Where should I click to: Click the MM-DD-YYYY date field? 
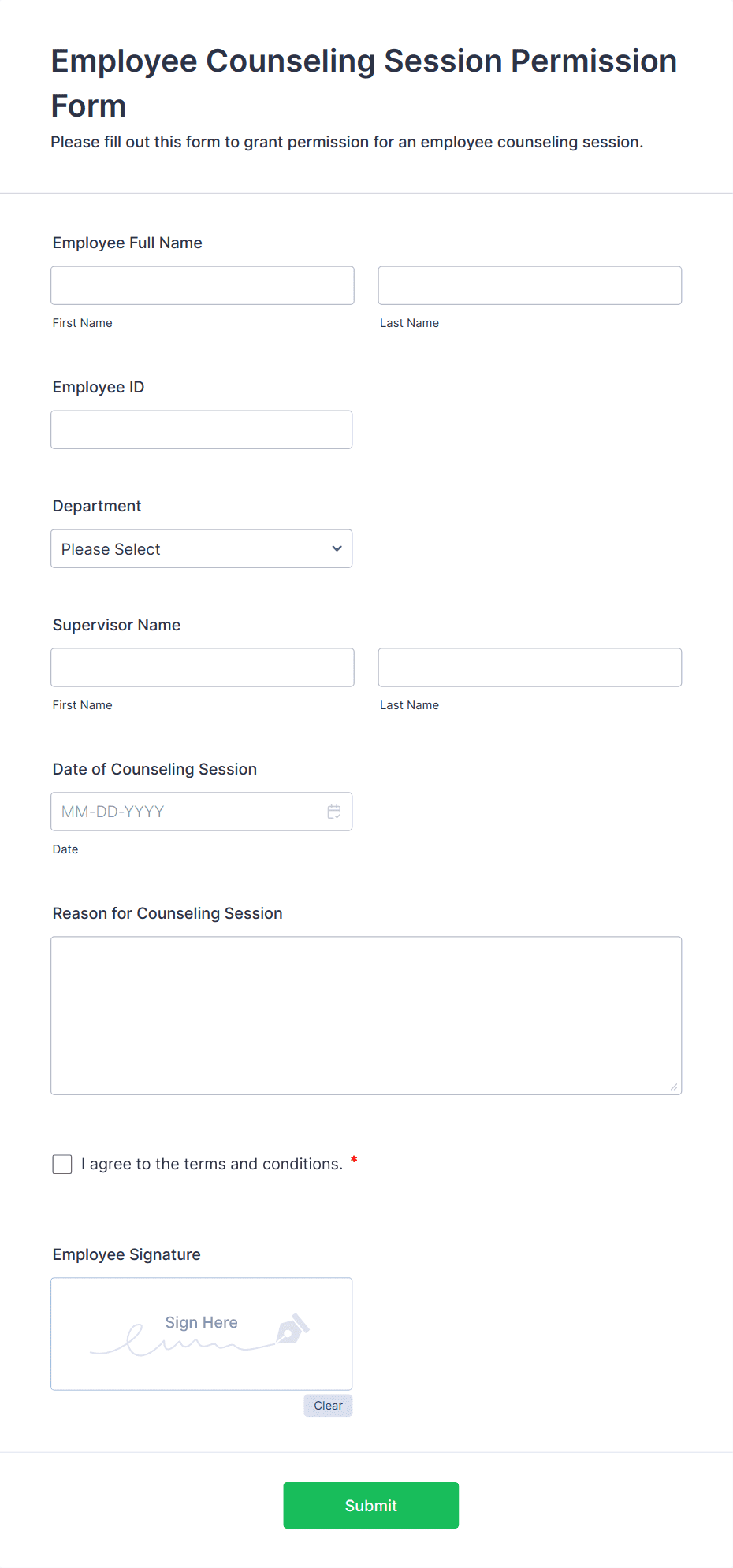pyautogui.click(x=202, y=812)
